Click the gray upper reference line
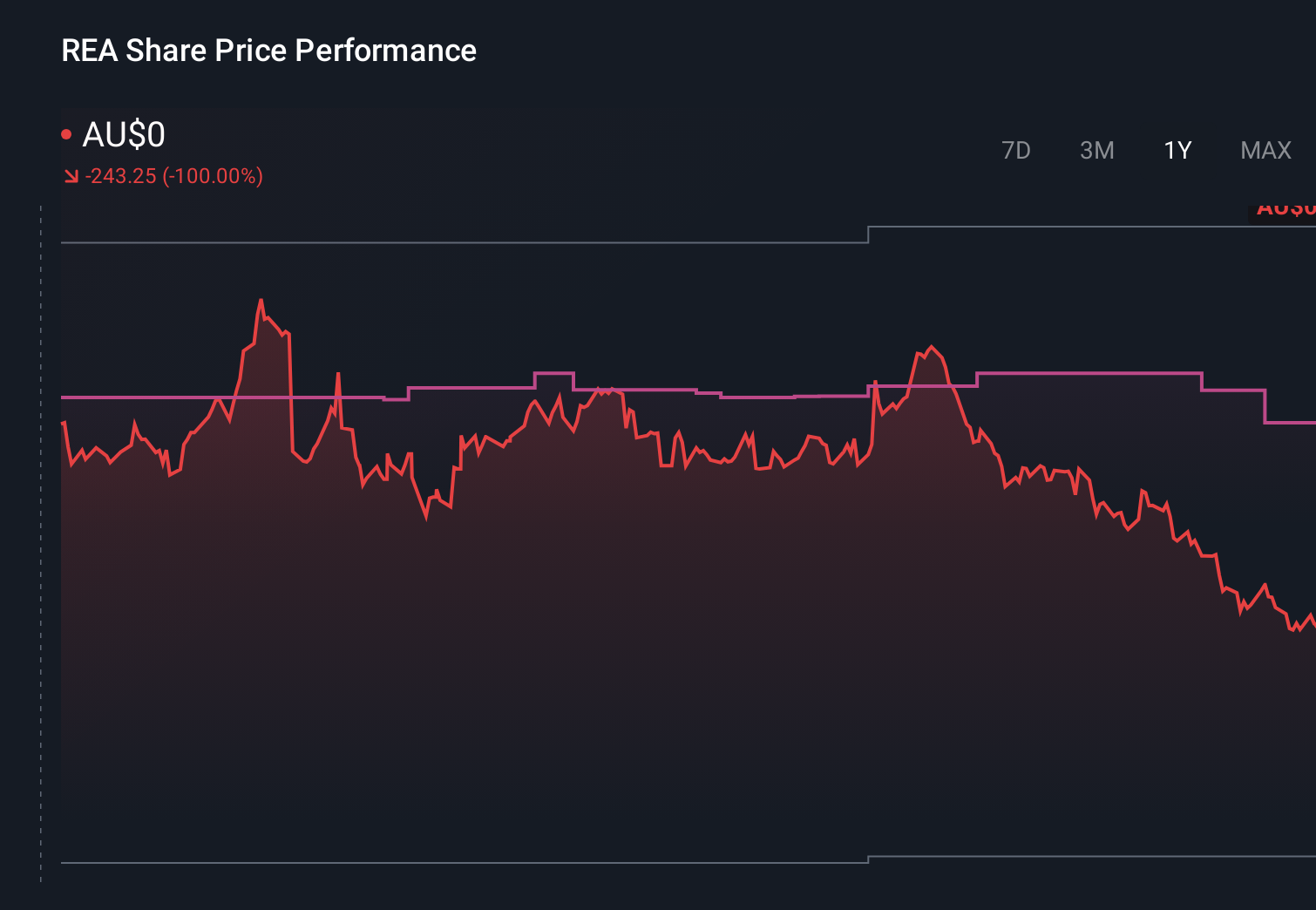 coord(436,244)
